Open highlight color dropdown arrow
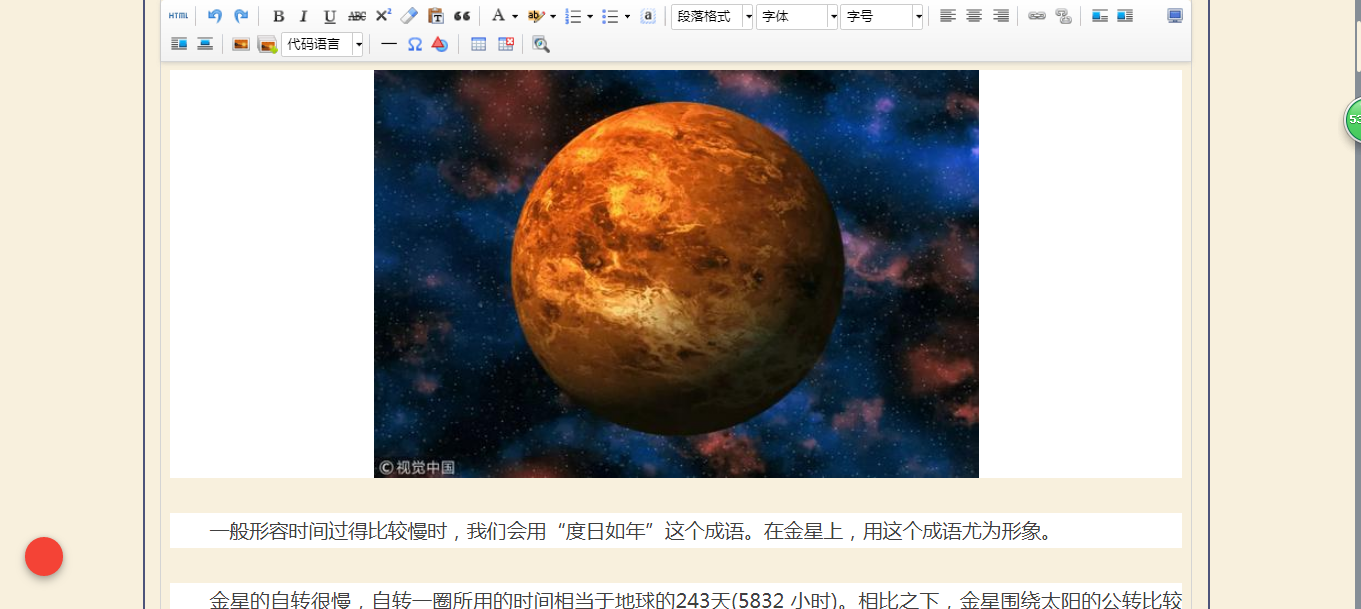The width and height of the screenshot is (1361, 609). click(553, 16)
